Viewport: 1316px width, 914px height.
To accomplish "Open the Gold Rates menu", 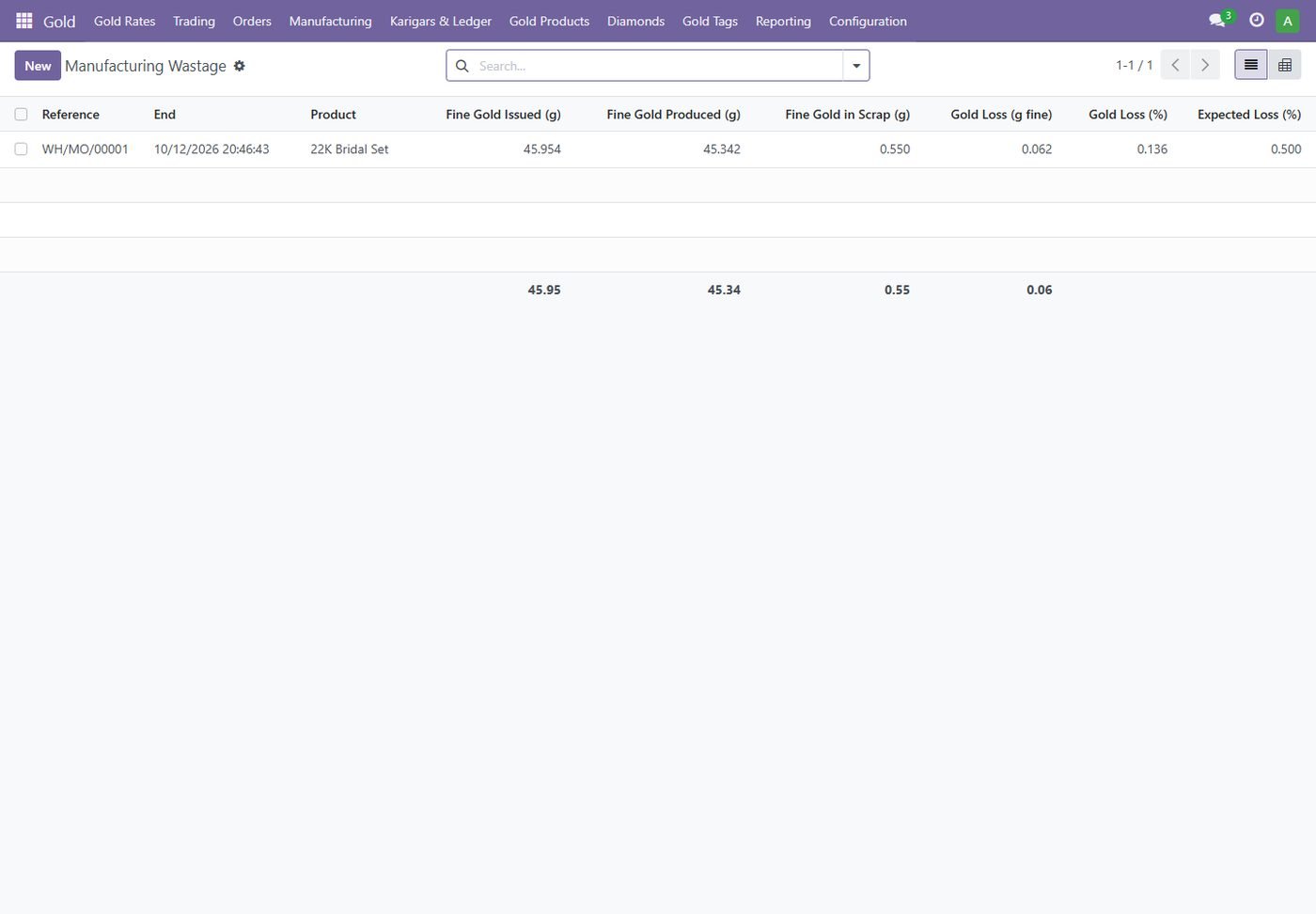I will (125, 21).
